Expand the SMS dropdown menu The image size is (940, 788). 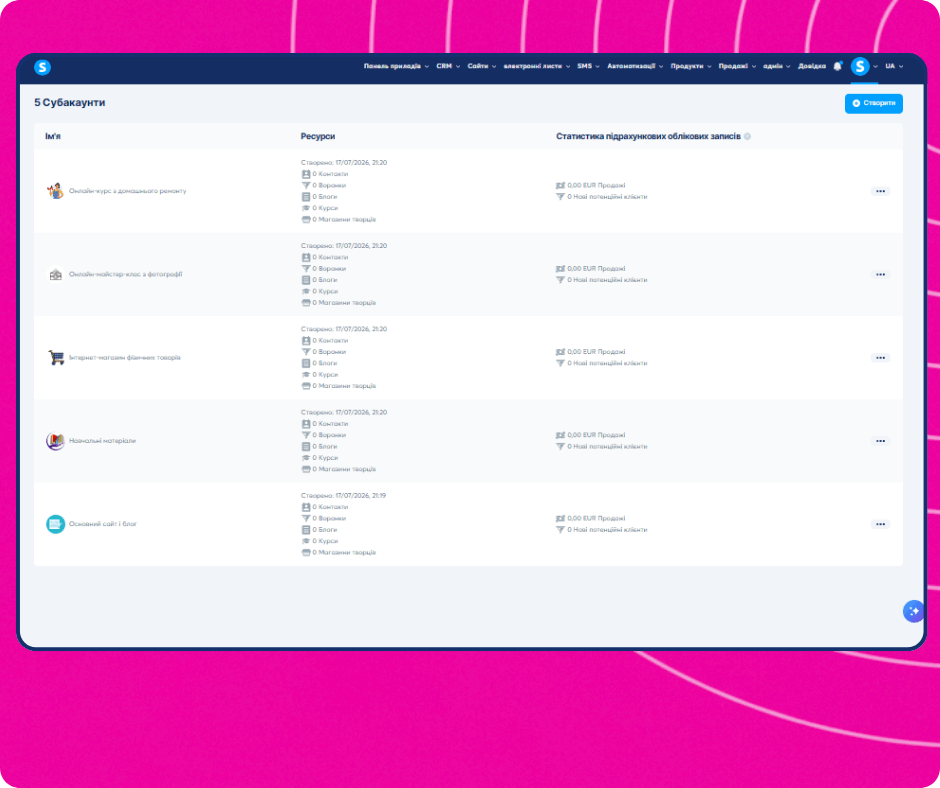pyautogui.click(x=588, y=66)
